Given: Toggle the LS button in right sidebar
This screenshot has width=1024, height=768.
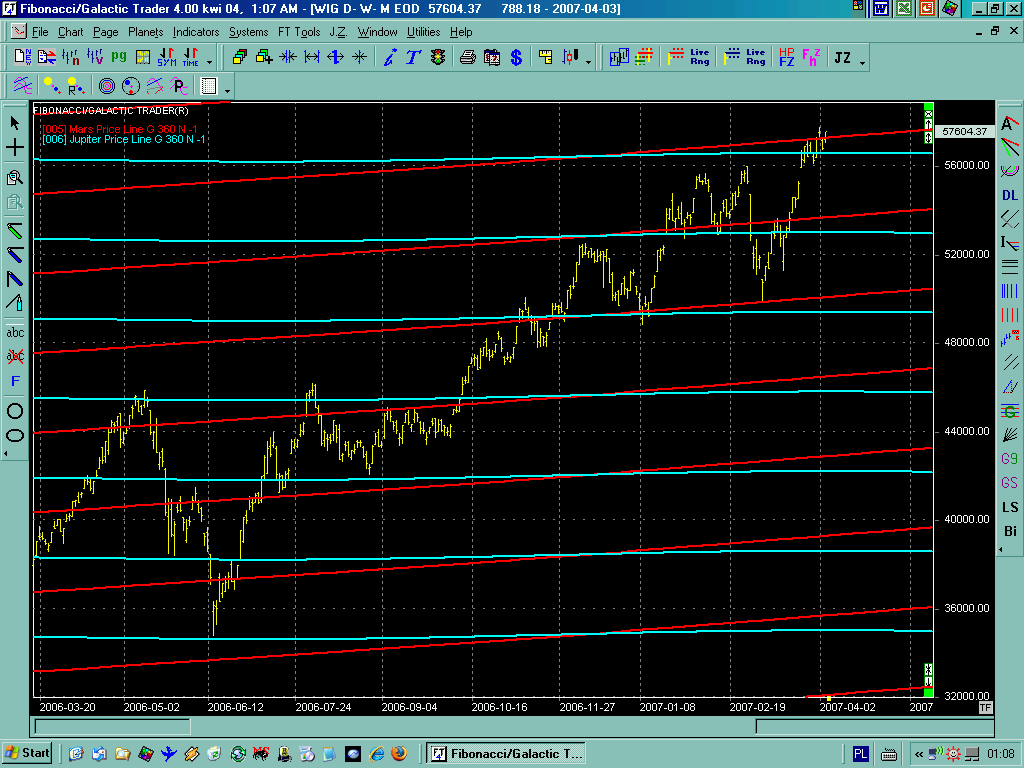Looking at the screenshot, I should pos(1010,507).
